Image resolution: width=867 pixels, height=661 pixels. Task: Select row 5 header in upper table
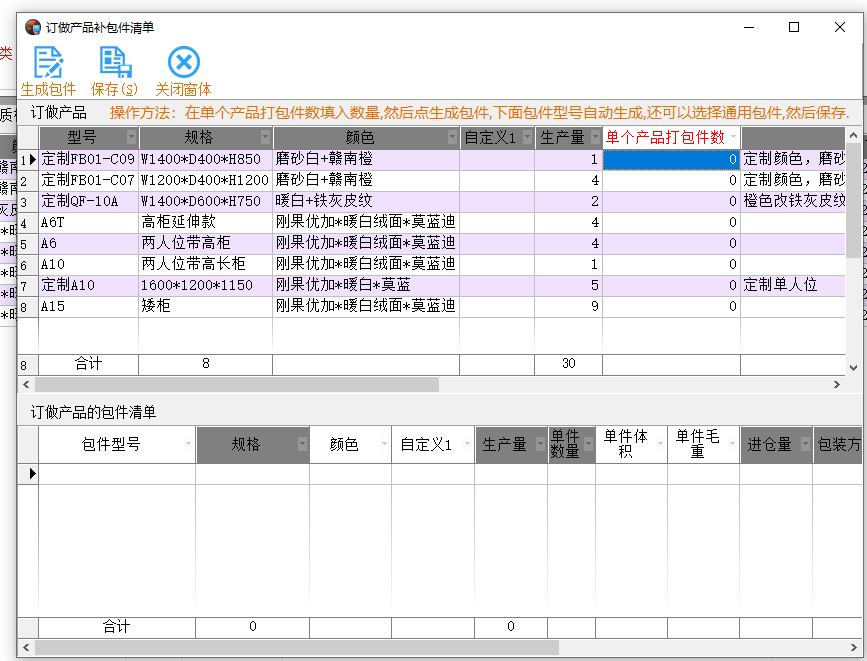pyautogui.click(x=28, y=243)
